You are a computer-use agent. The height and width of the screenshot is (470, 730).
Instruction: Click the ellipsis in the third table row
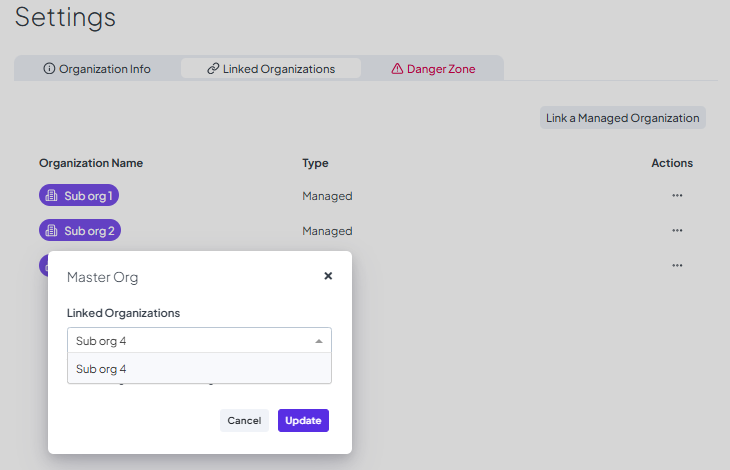[x=677, y=266]
